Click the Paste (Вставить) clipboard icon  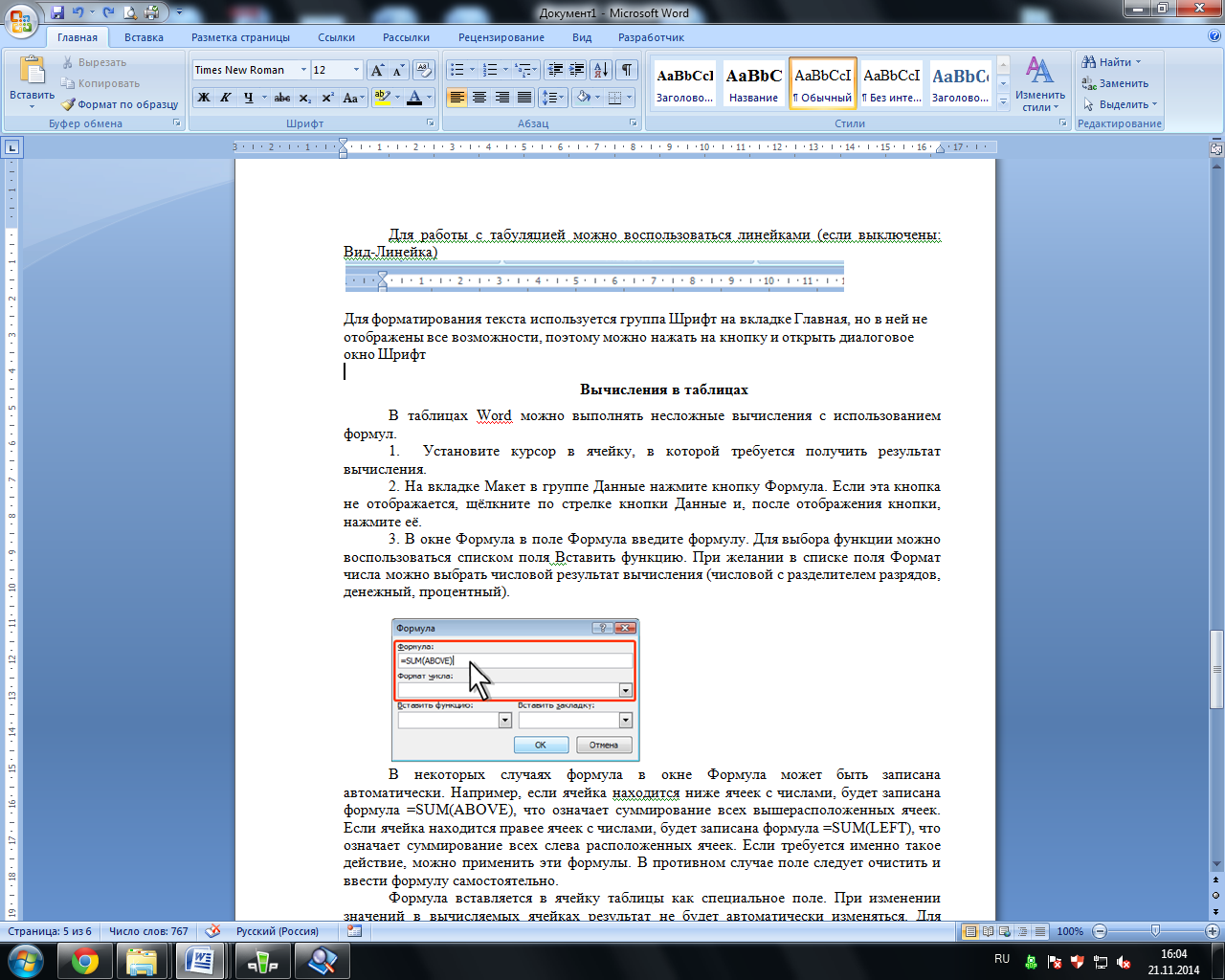coord(32,71)
